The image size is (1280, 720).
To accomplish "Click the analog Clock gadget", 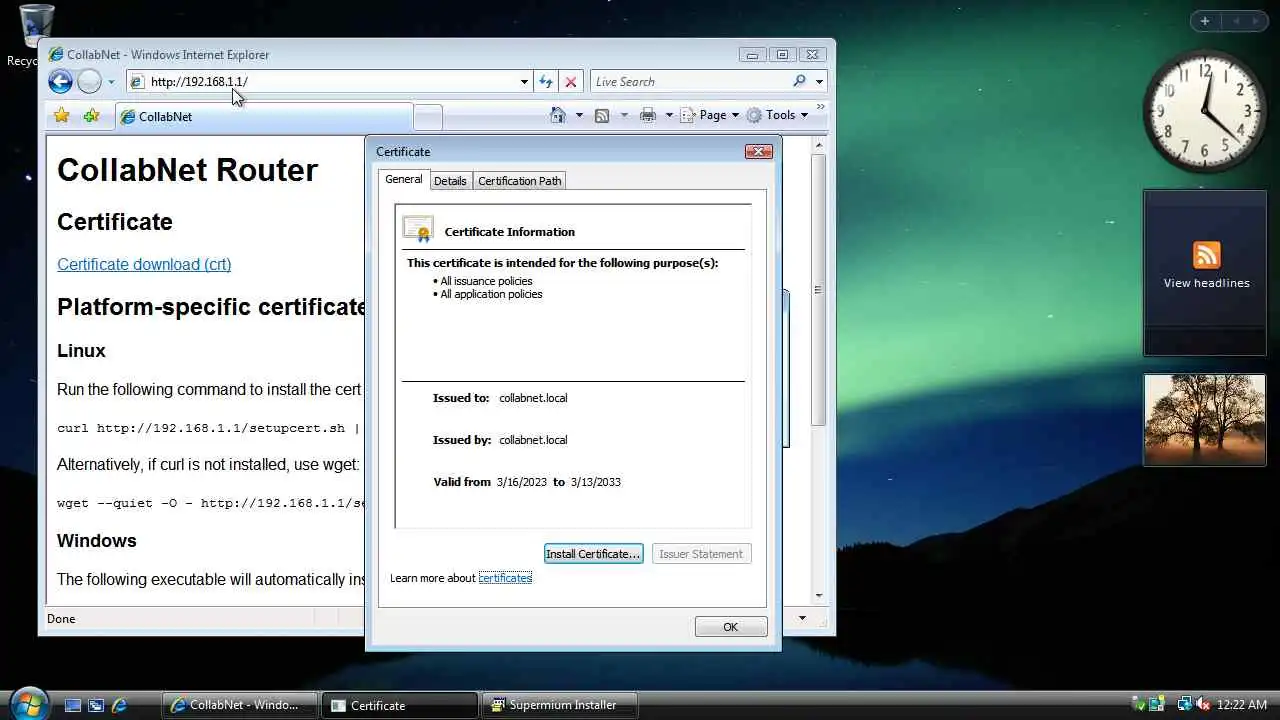I will point(1204,112).
